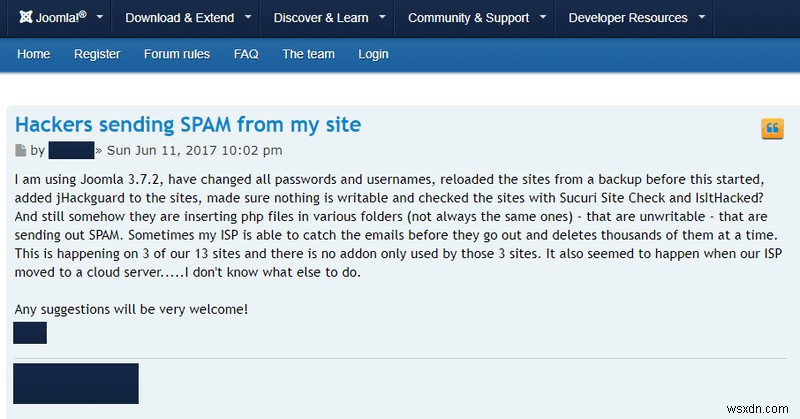Visit The team page
The width and height of the screenshot is (800, 419).
point(309,54)
